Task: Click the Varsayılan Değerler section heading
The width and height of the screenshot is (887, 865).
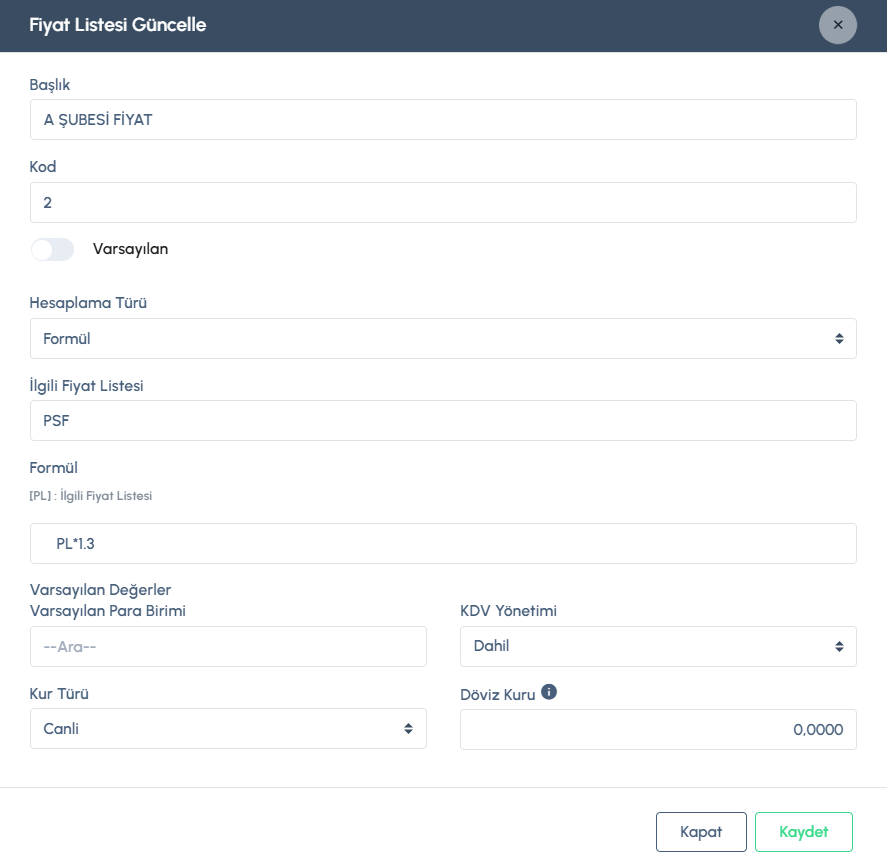Action: click(x=101, y=590)
